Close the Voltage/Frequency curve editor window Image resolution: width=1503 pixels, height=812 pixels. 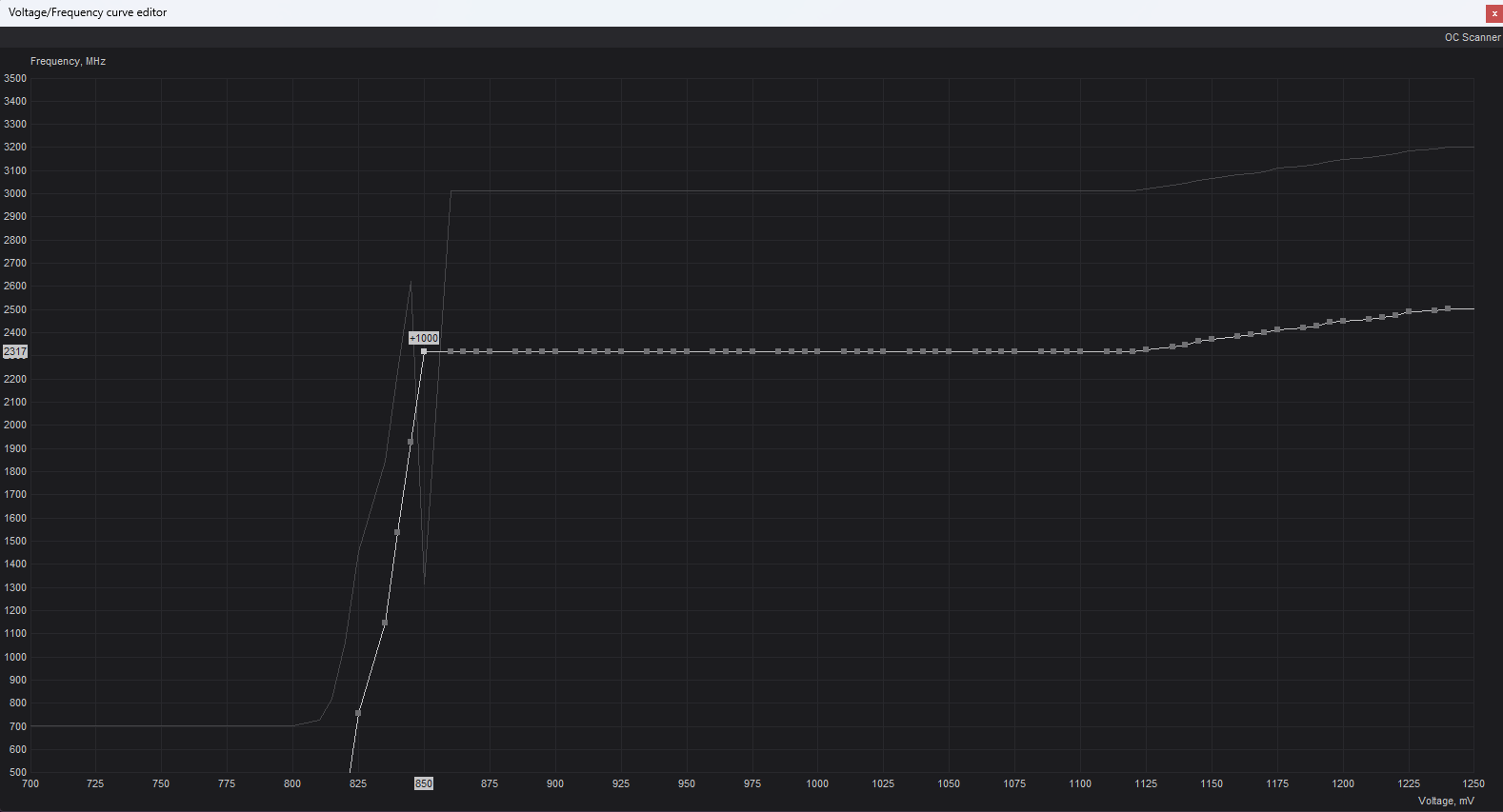pos(1494,13)
